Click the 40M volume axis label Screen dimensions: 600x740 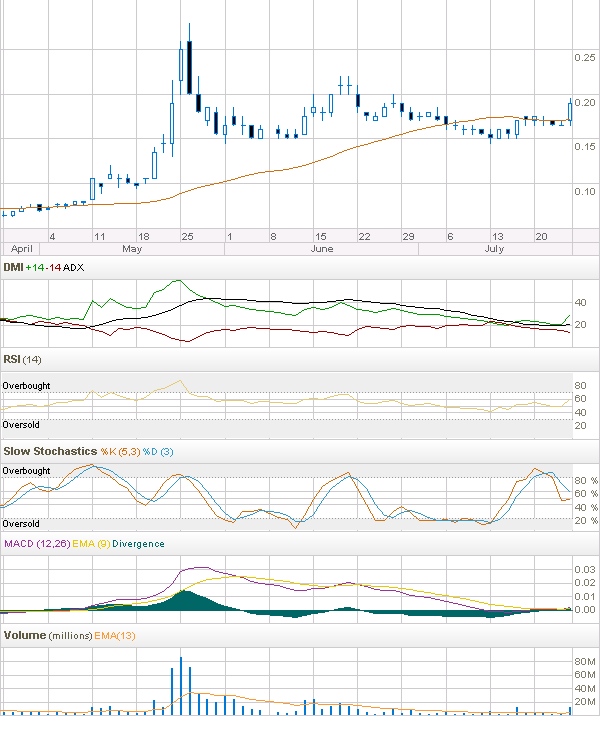pos(585,689)
